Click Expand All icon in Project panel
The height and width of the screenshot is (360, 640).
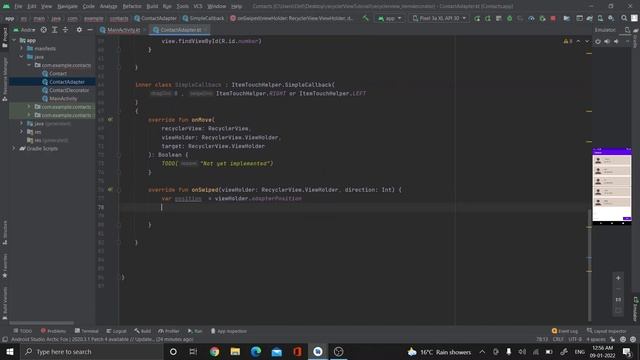tap(54, 30)
